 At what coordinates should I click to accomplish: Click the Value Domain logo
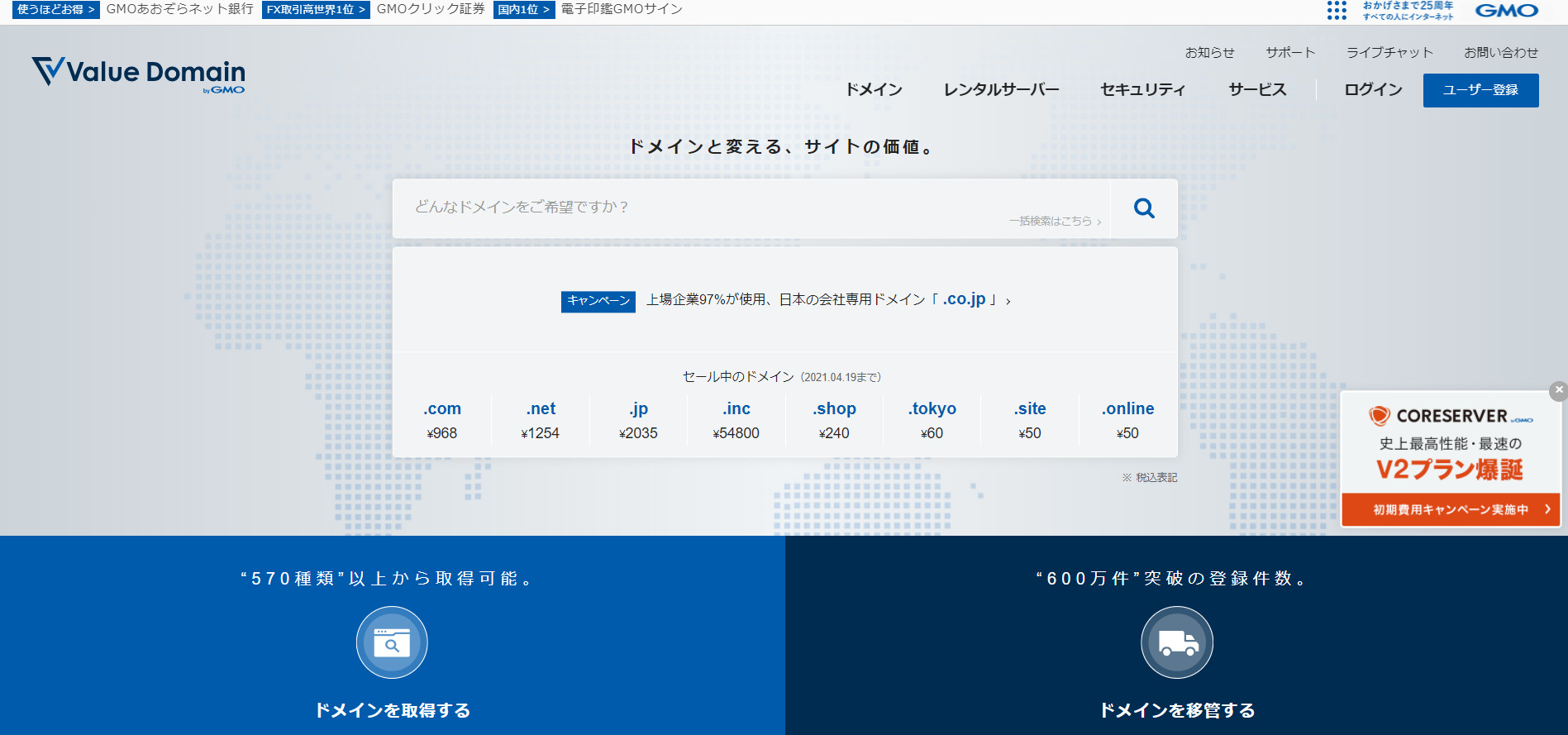click(x=138, y=74)
